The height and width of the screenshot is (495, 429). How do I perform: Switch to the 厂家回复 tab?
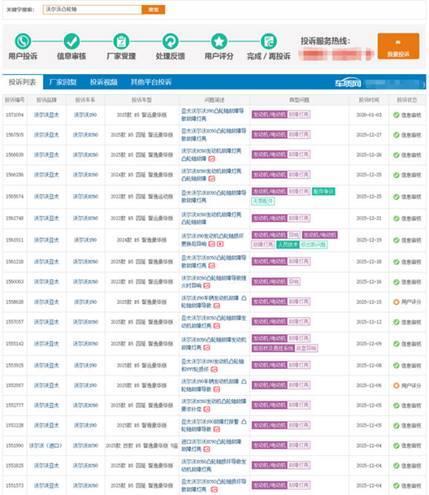pyautogui.click(x=63, y=82)
